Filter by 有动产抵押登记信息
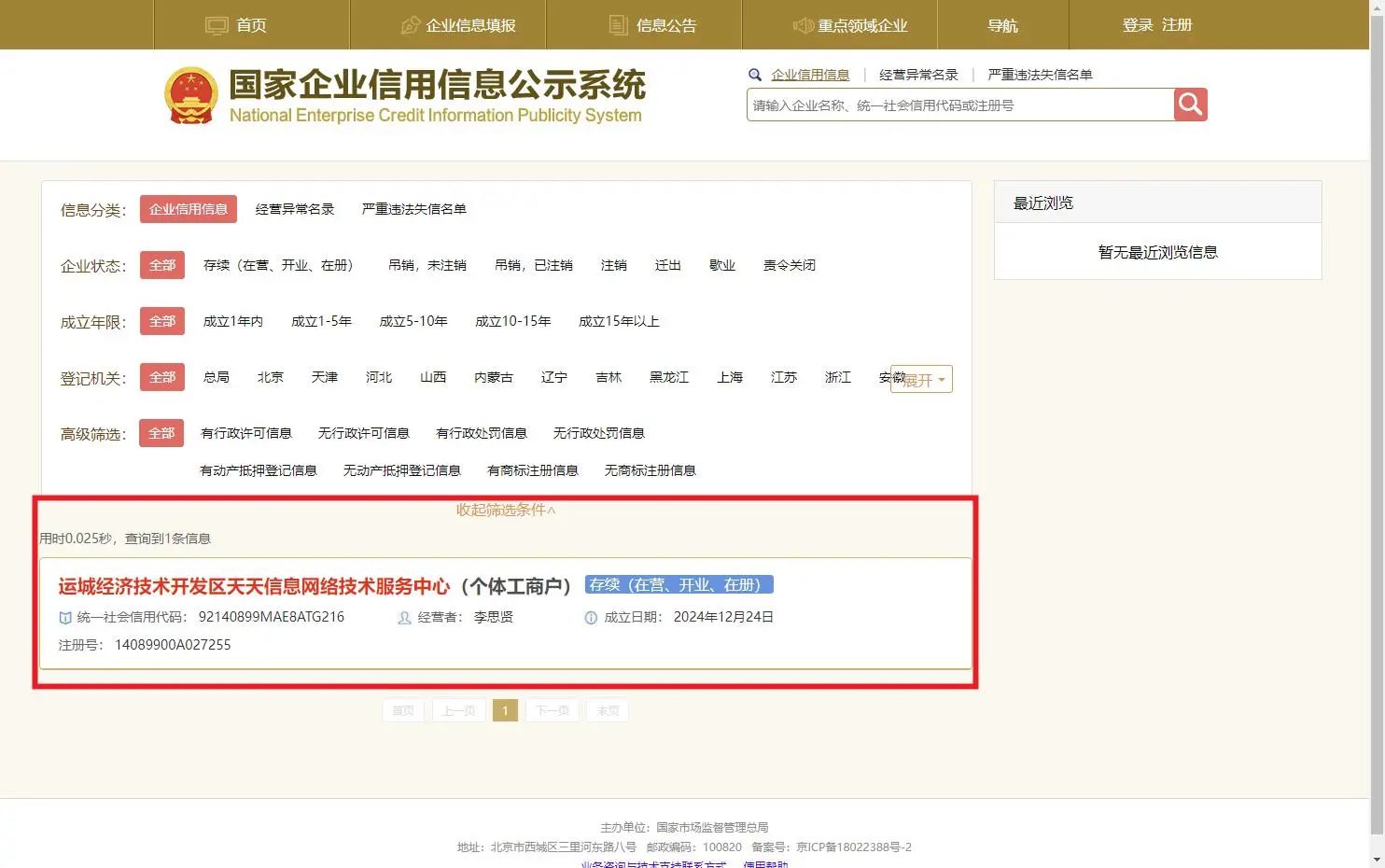 tap(259, 470)
